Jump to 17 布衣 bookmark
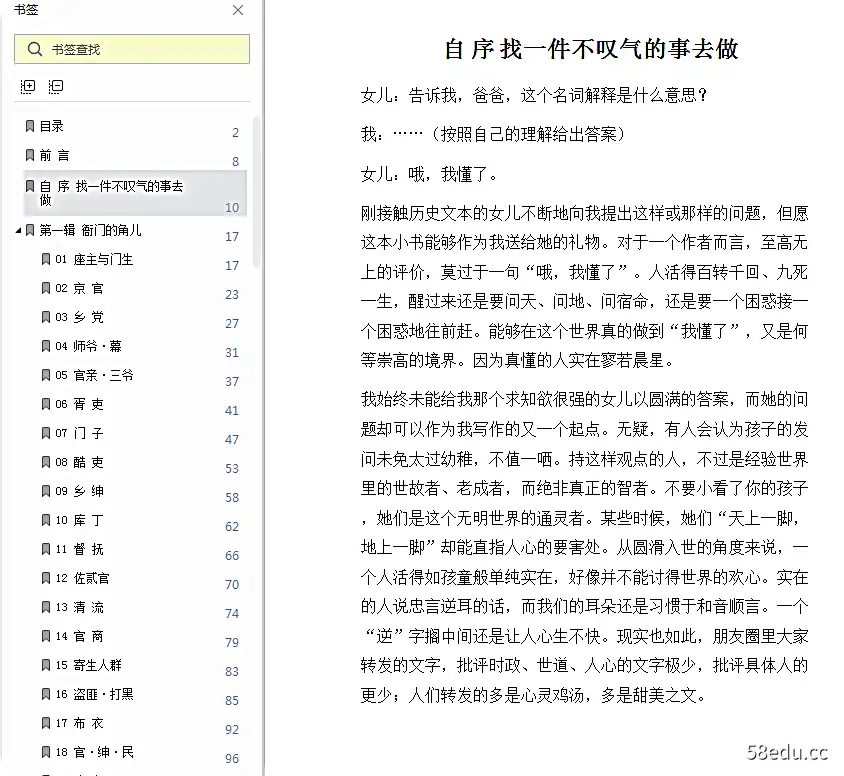Screen dimensions: 844x776 (79, 724)
